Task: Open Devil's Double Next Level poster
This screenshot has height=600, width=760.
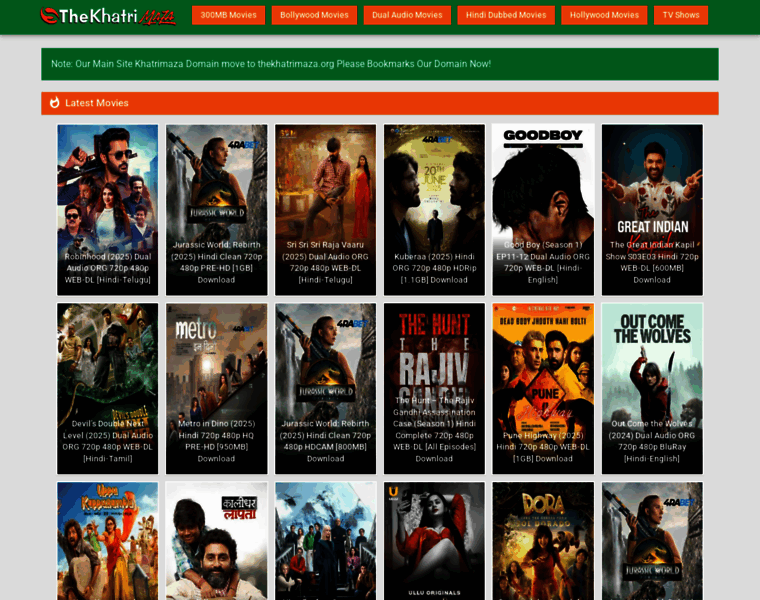Action: point(108,389)
